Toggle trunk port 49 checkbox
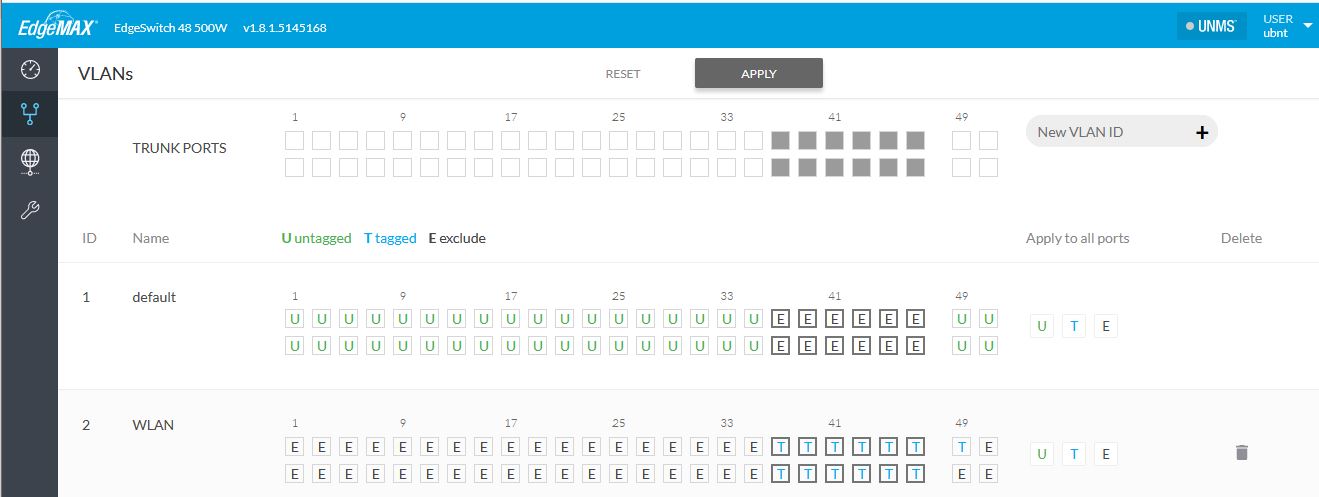The height and width of the screenshot is (497, 1319). click(961, 140)
